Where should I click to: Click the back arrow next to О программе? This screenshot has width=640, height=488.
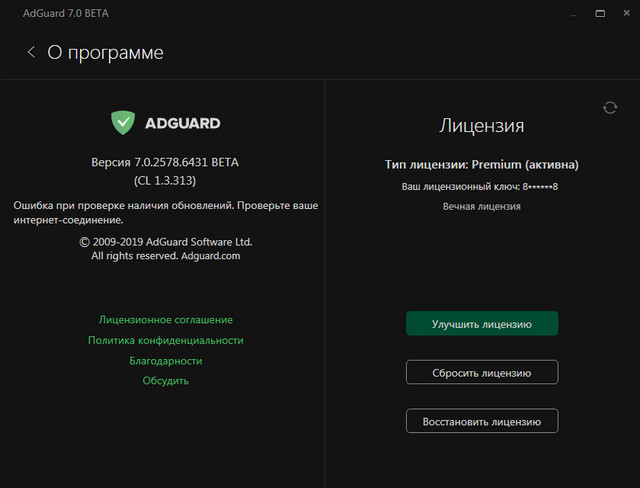[31, 52]
